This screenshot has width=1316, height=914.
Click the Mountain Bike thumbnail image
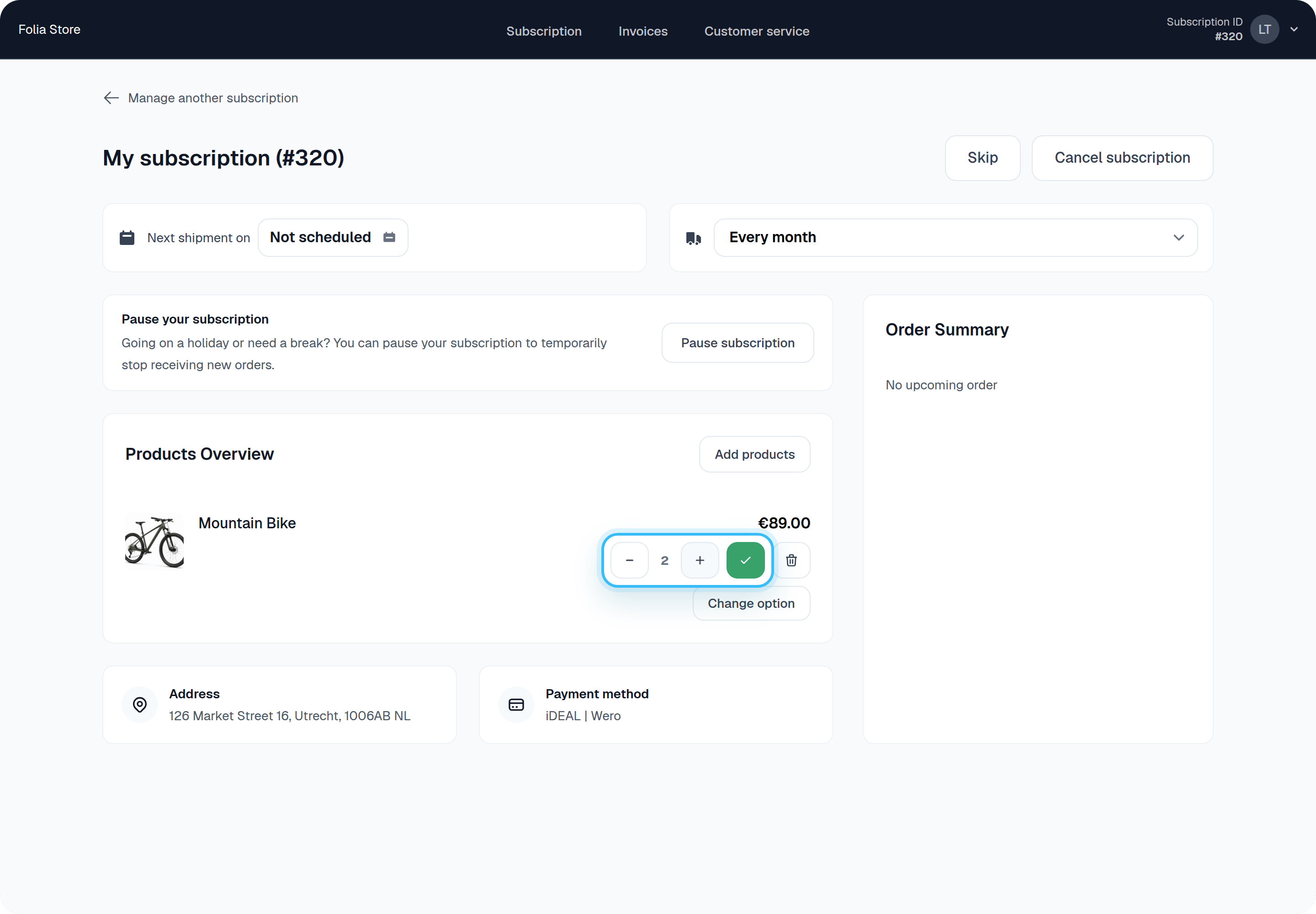(154, 542)
